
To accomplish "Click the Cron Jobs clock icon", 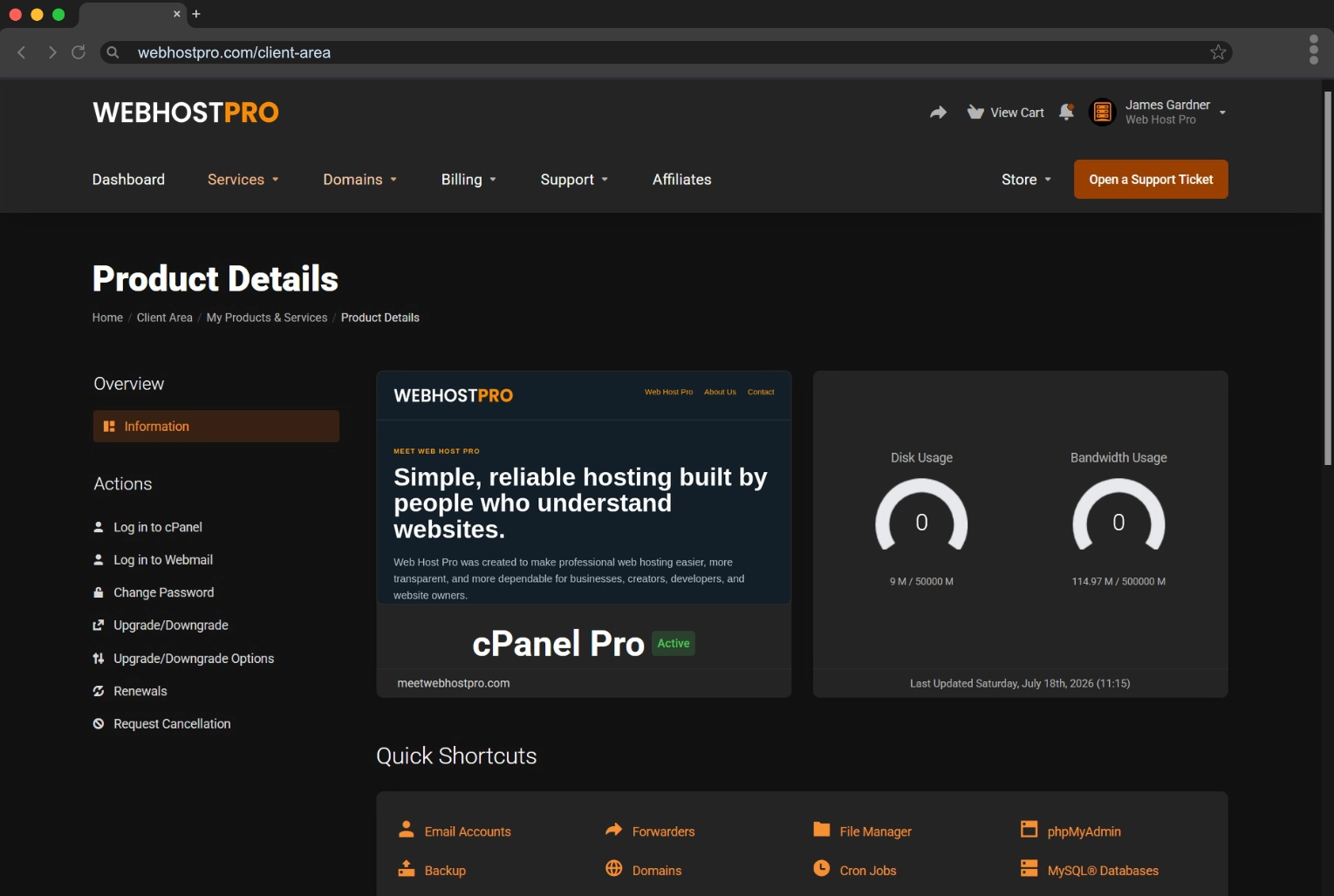I will tap(822, 869).
